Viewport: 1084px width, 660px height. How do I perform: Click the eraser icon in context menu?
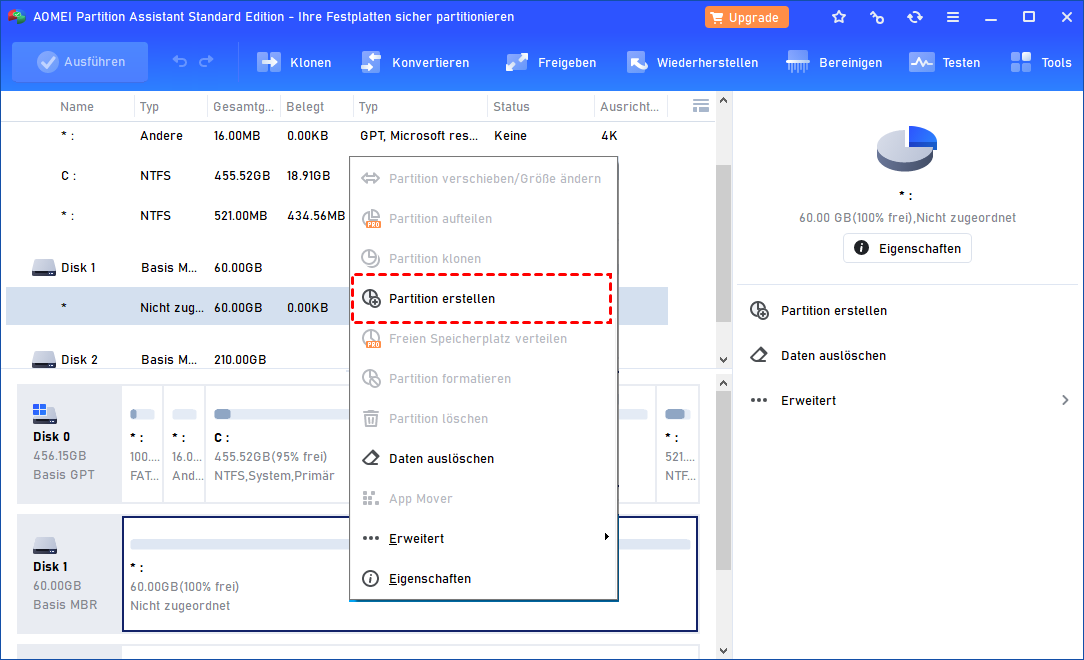coord(371,458)
